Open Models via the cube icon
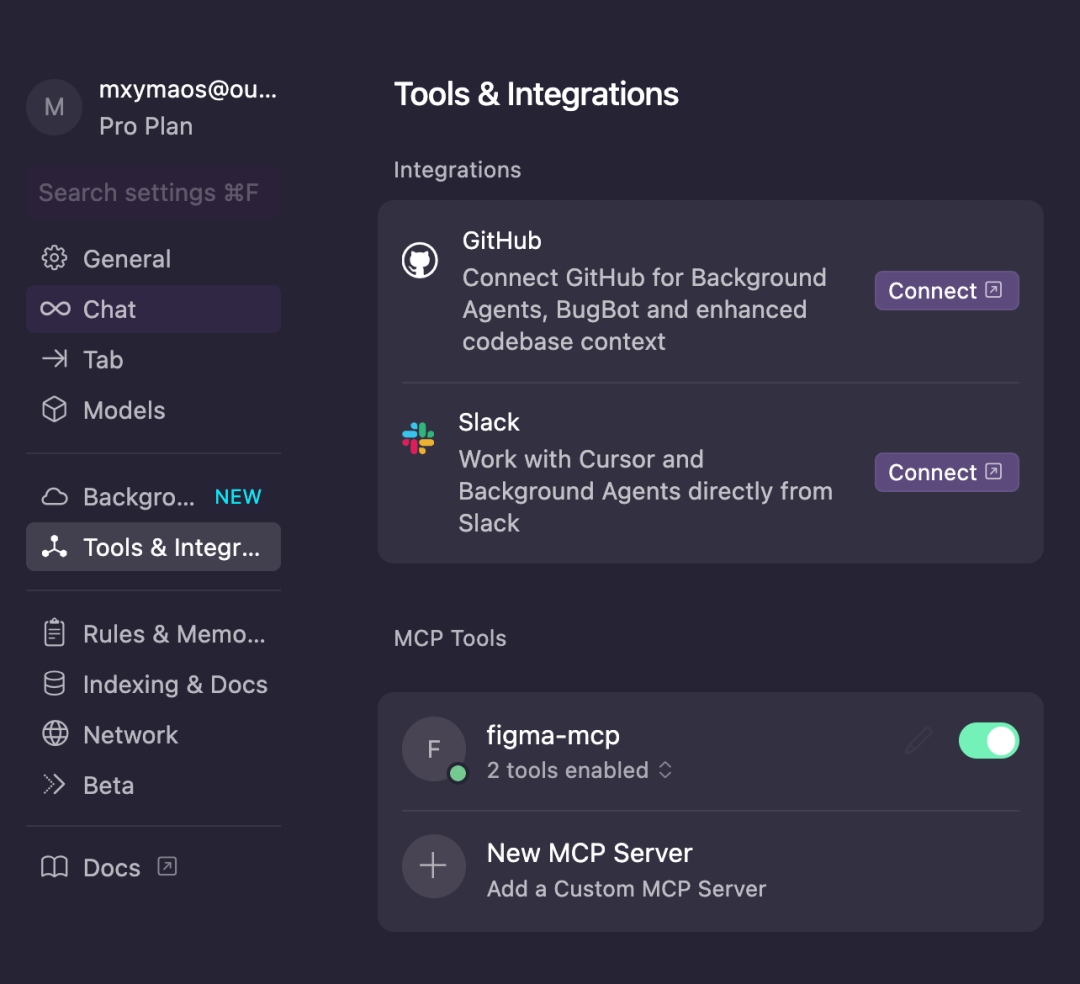 [x=54, y=410]
